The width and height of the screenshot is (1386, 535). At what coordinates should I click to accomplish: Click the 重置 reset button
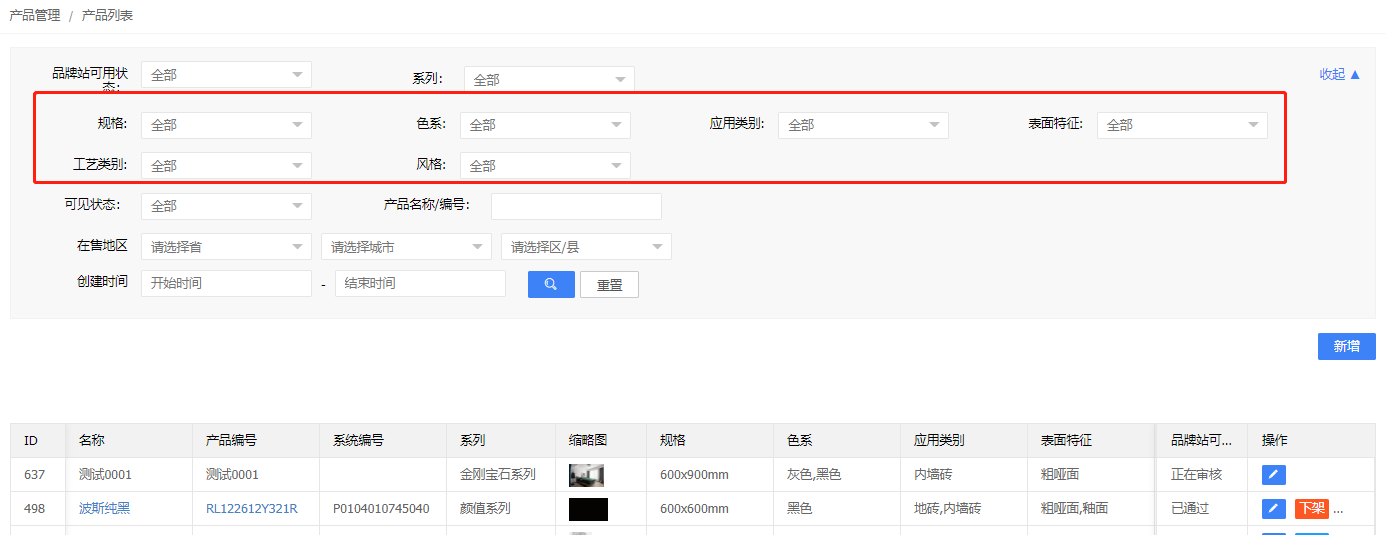click(x=609, y=285)
